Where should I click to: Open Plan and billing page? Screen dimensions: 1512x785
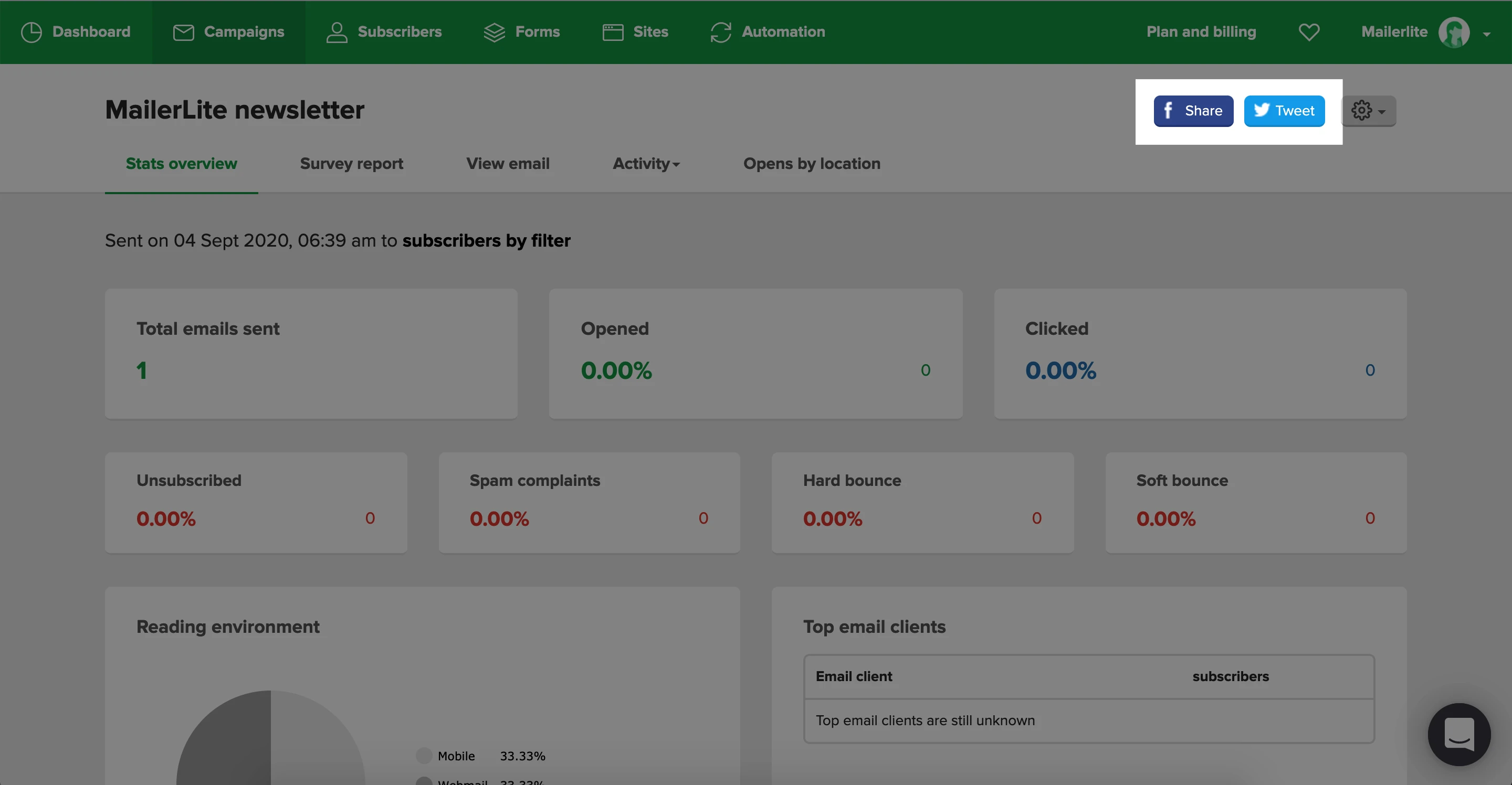pos(1201,32)
